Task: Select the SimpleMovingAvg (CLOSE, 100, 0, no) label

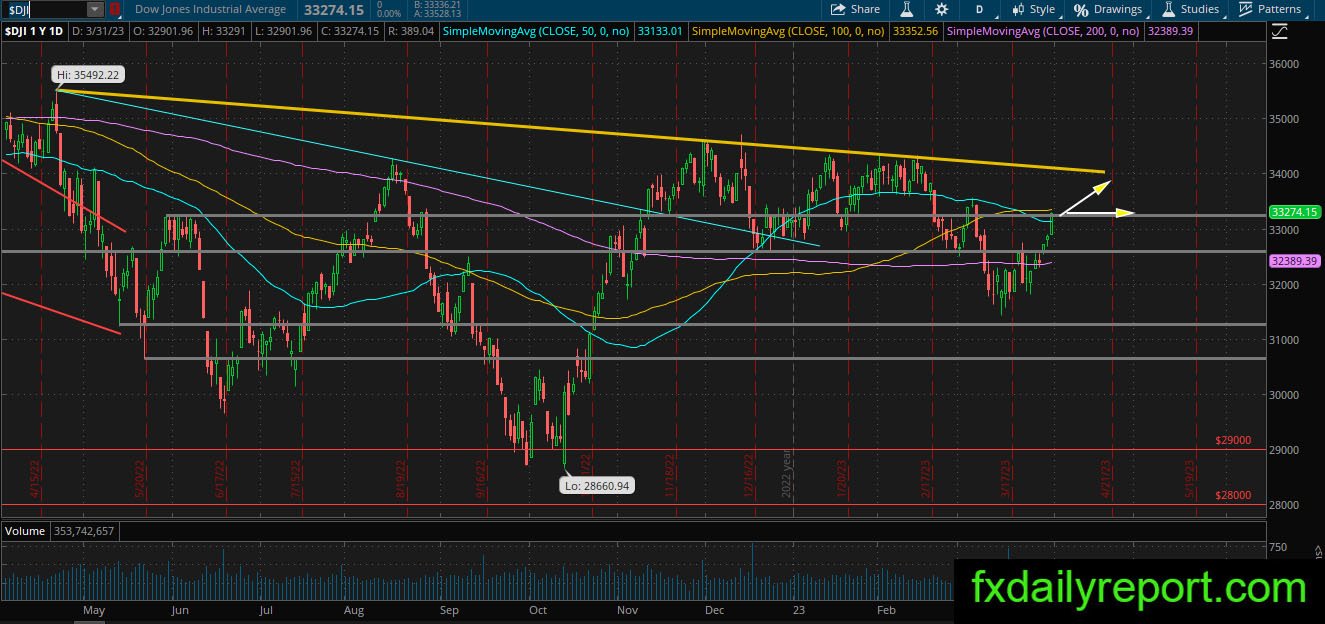Action: click(x=788, y=32)
